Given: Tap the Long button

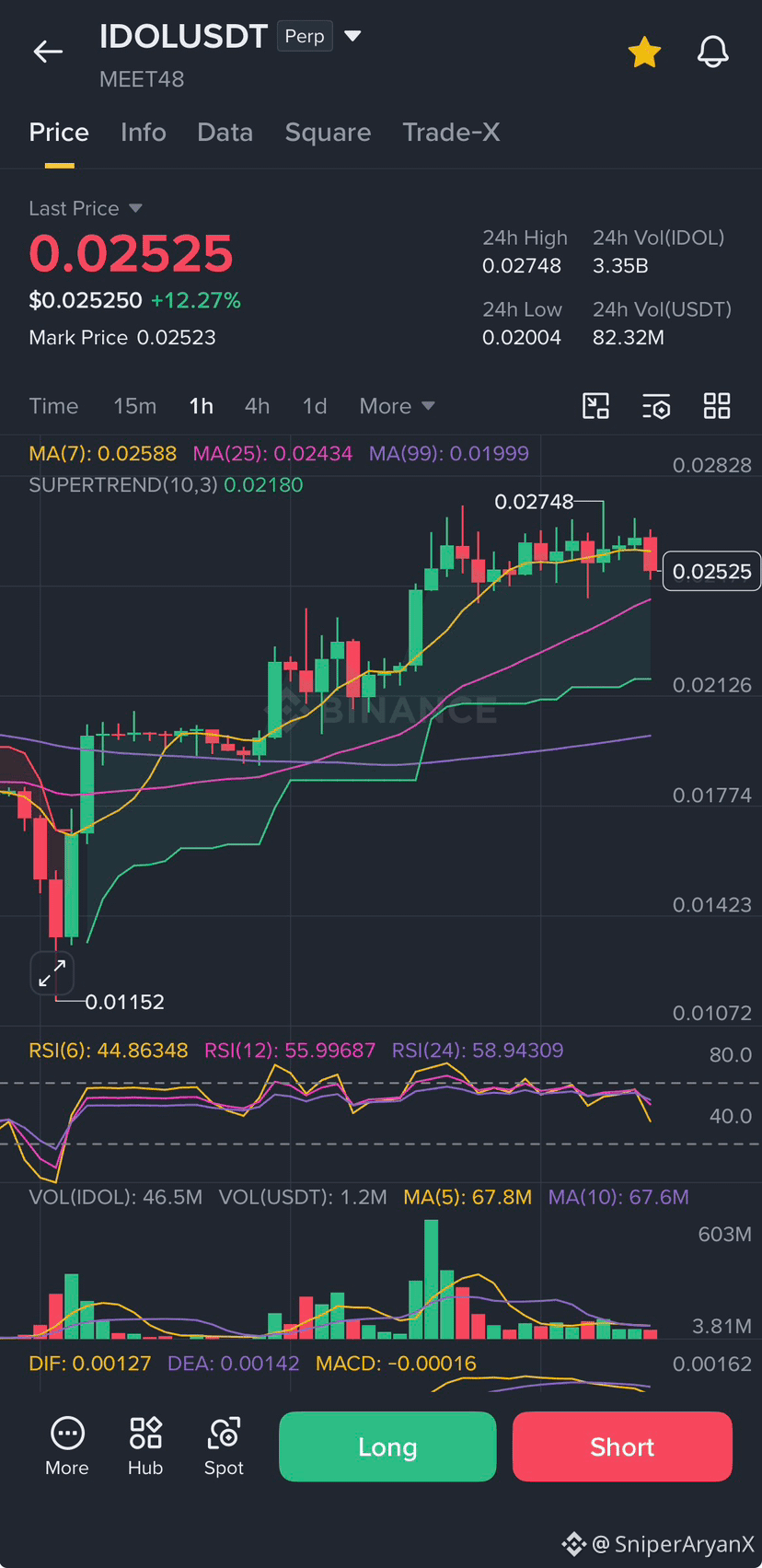Looking at the screenshot, I should coord(387,1446).
